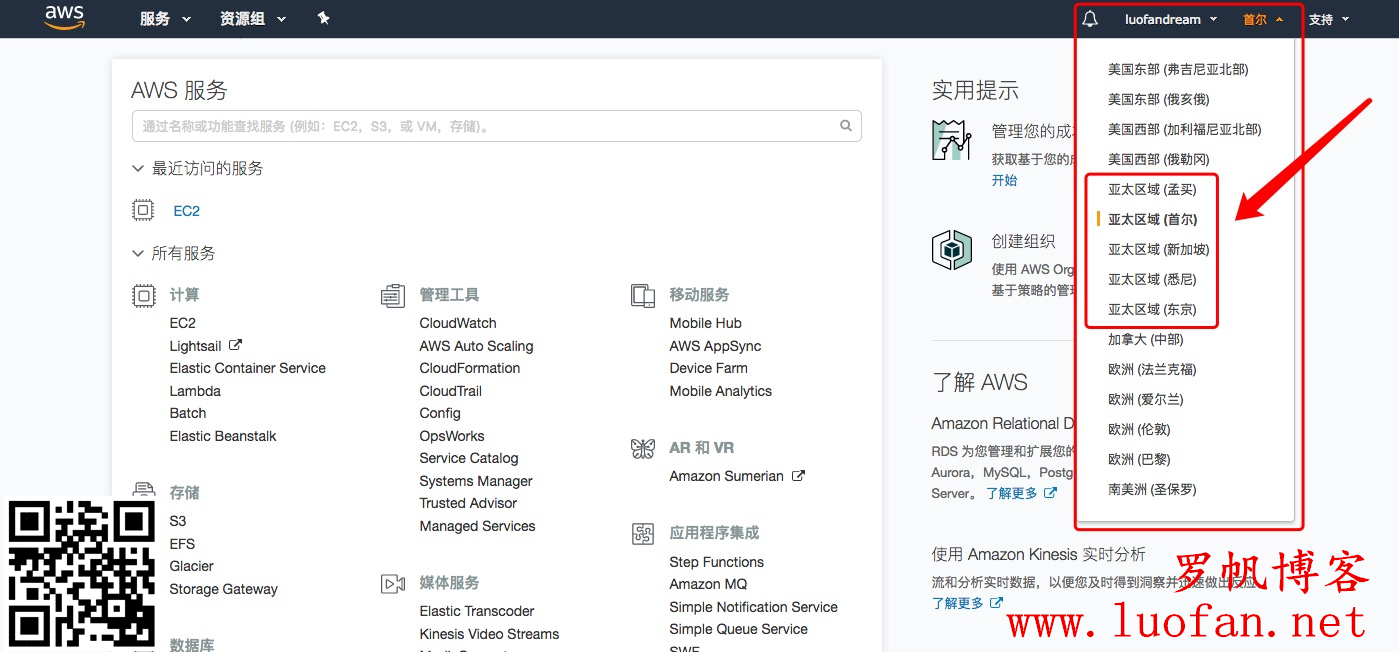This screenshot has height=652, width=1399.
Task: Open Elastic Container Service
Action: pos(248,368)
